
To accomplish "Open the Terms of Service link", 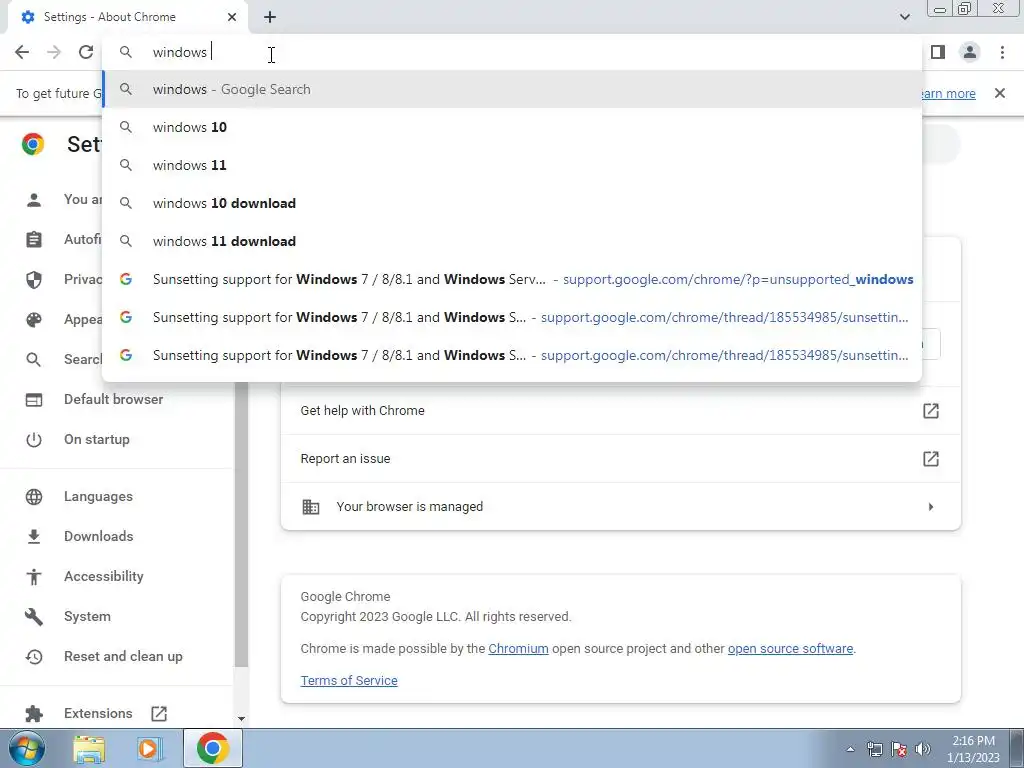I will coord(349,680).
